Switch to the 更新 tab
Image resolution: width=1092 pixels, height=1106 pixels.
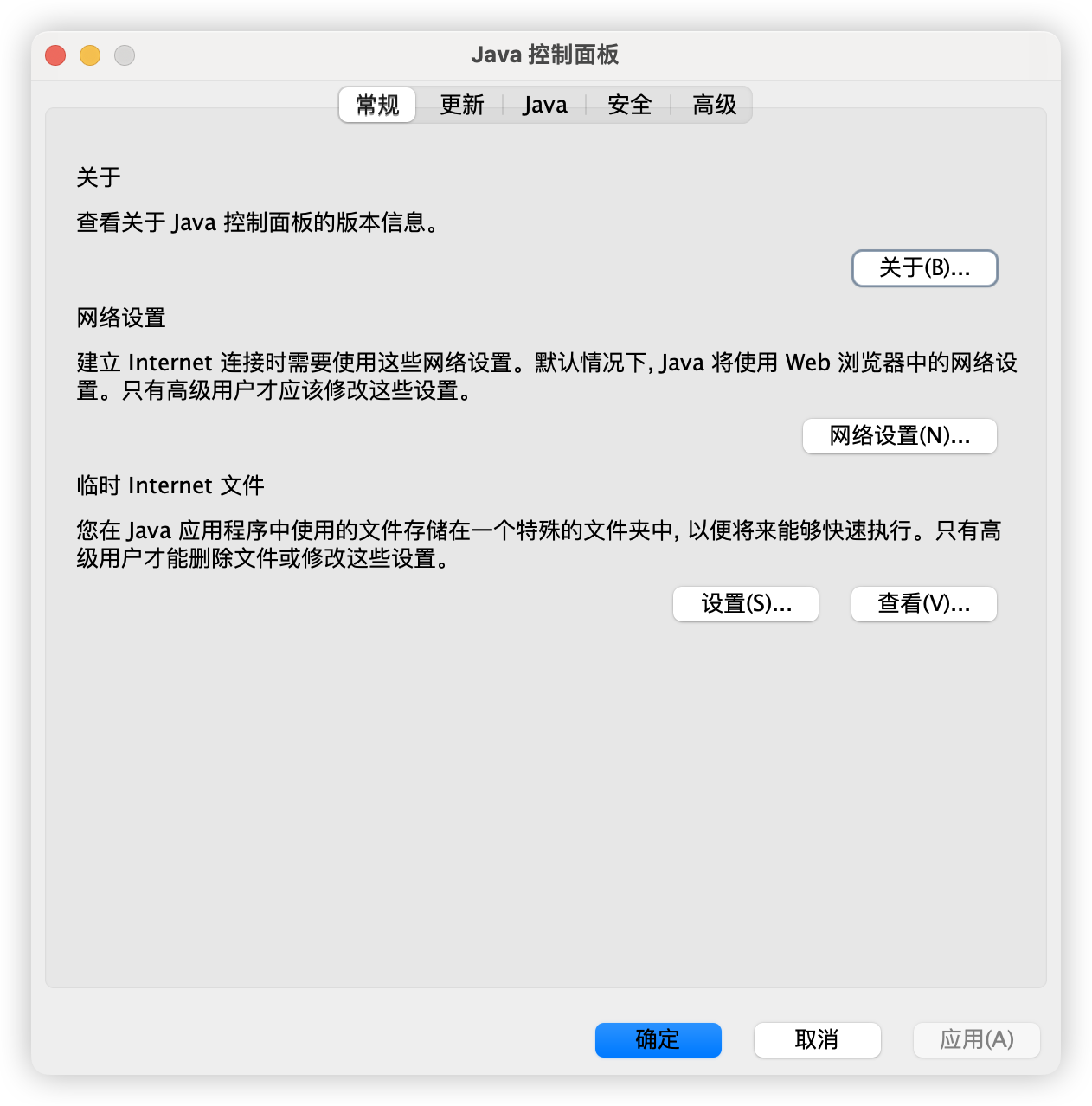461,105
